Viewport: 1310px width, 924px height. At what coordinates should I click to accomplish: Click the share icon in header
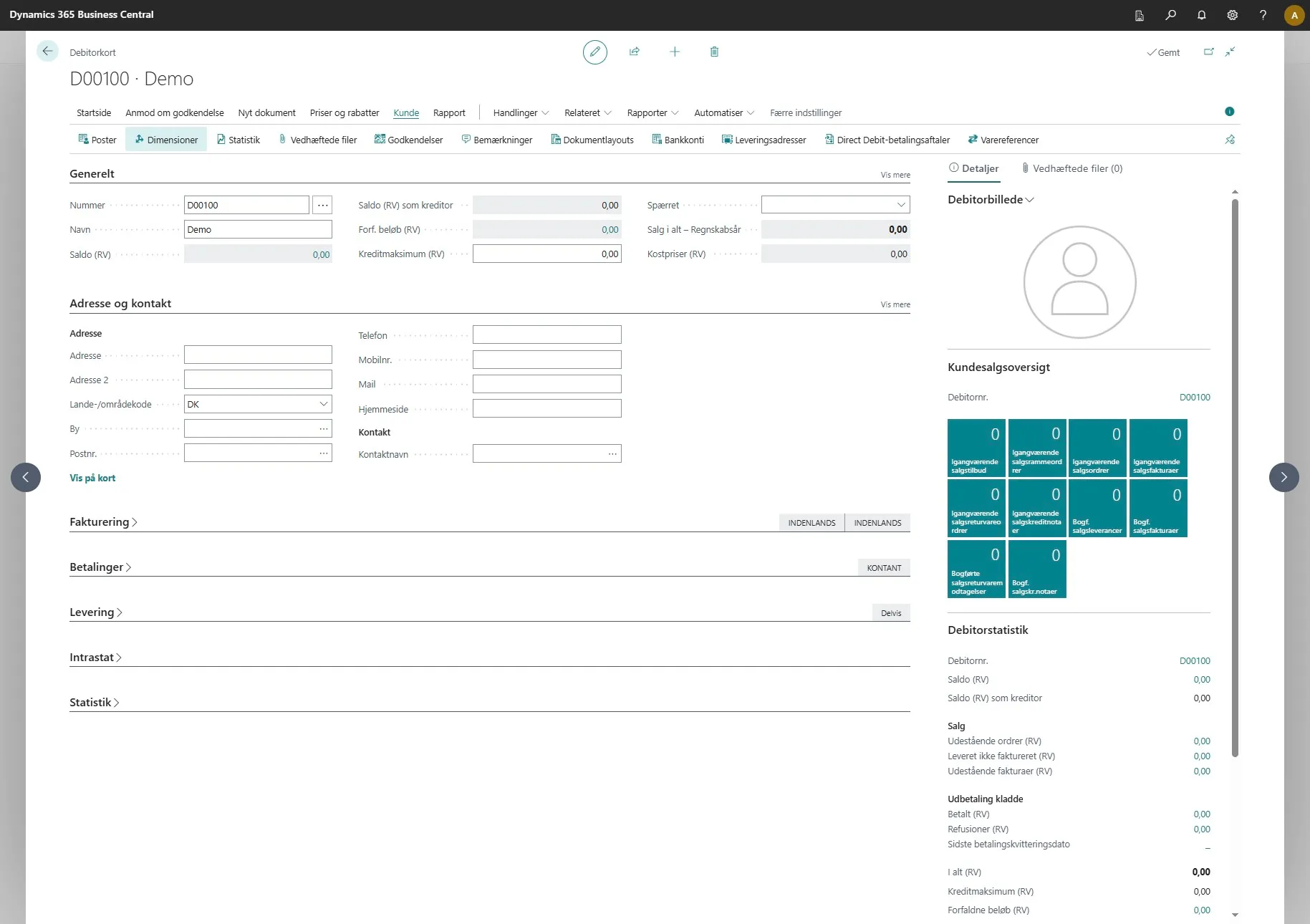click(x=635, y=52)
